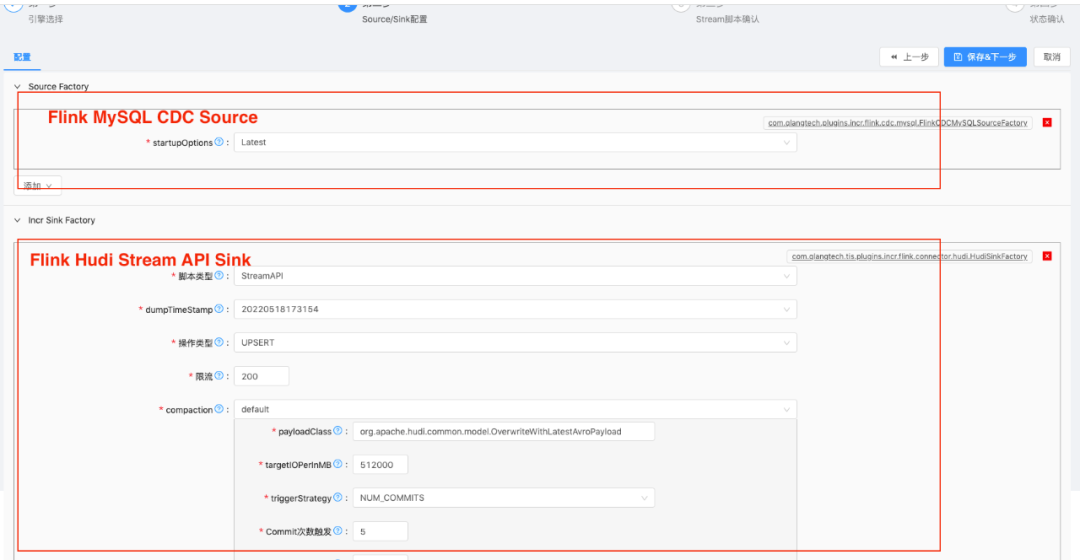Click the 取消 button
Image resolution: width=1080 pixels, height=560 pixels.
pos(1051,57)
